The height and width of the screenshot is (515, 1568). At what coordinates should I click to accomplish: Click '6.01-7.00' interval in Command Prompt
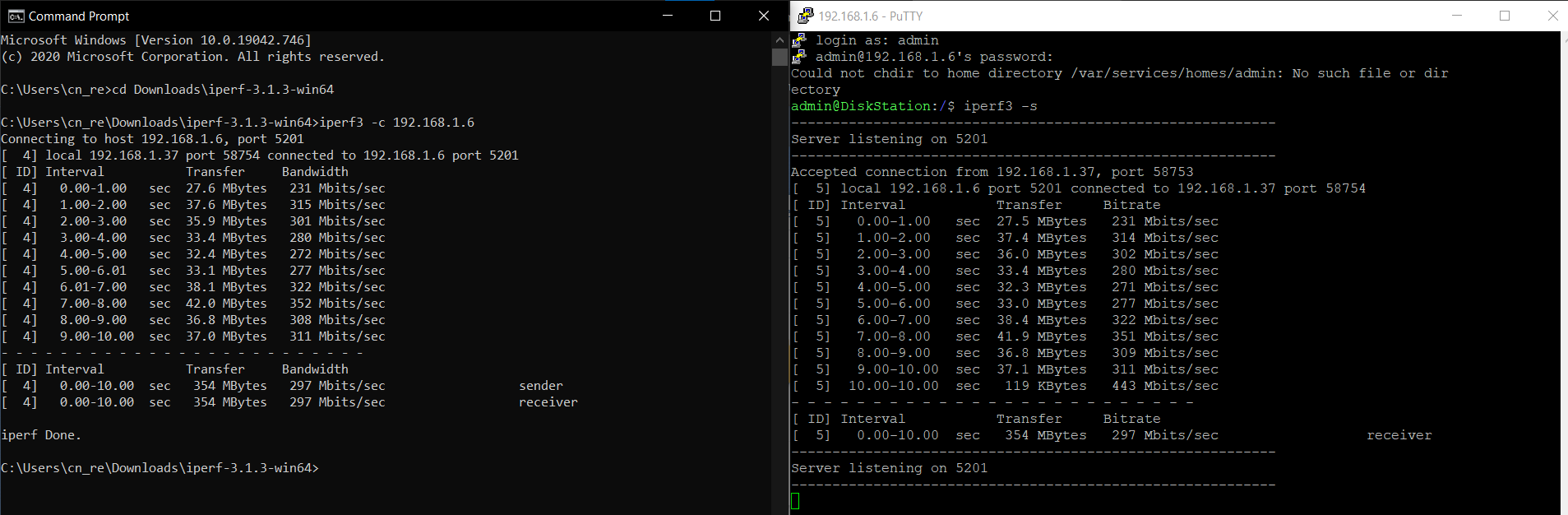[93, 287]
